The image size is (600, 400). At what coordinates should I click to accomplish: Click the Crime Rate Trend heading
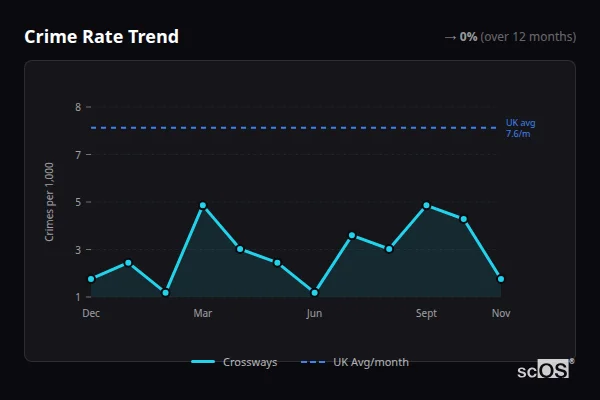coord(101,37)
